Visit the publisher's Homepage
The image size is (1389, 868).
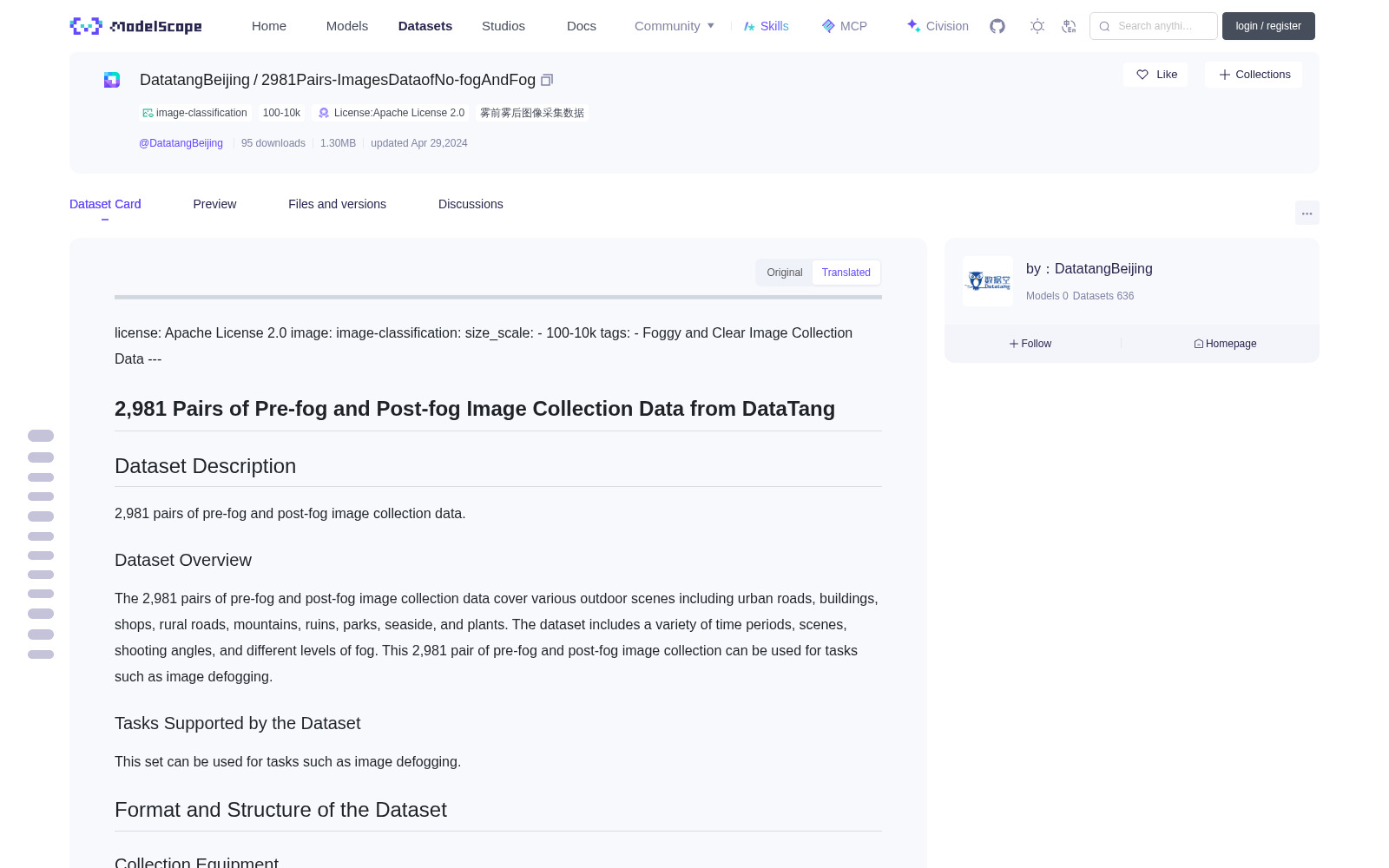pos(1225,344)
